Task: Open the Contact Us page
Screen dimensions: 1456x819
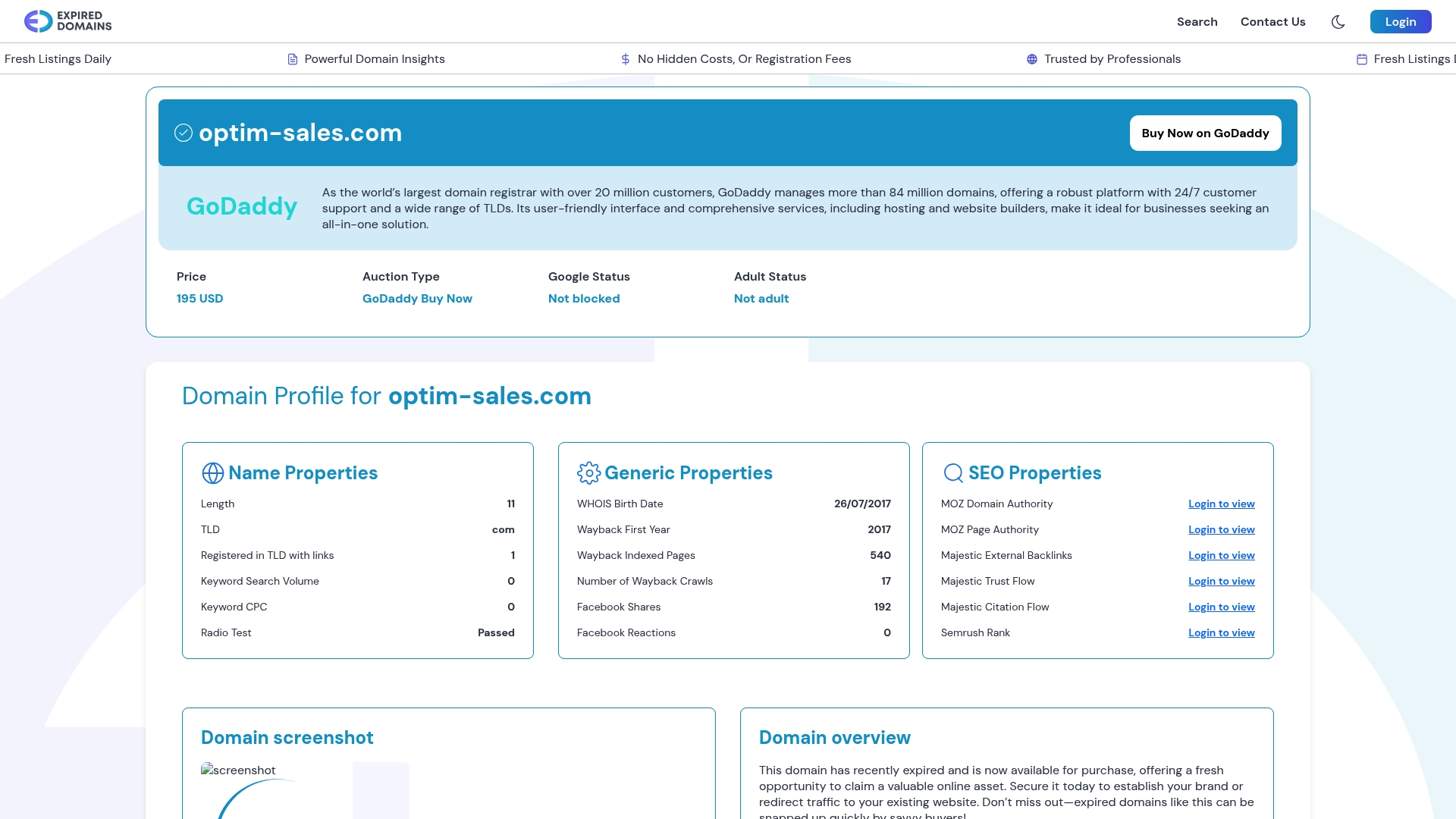Action: point(1272,21)
